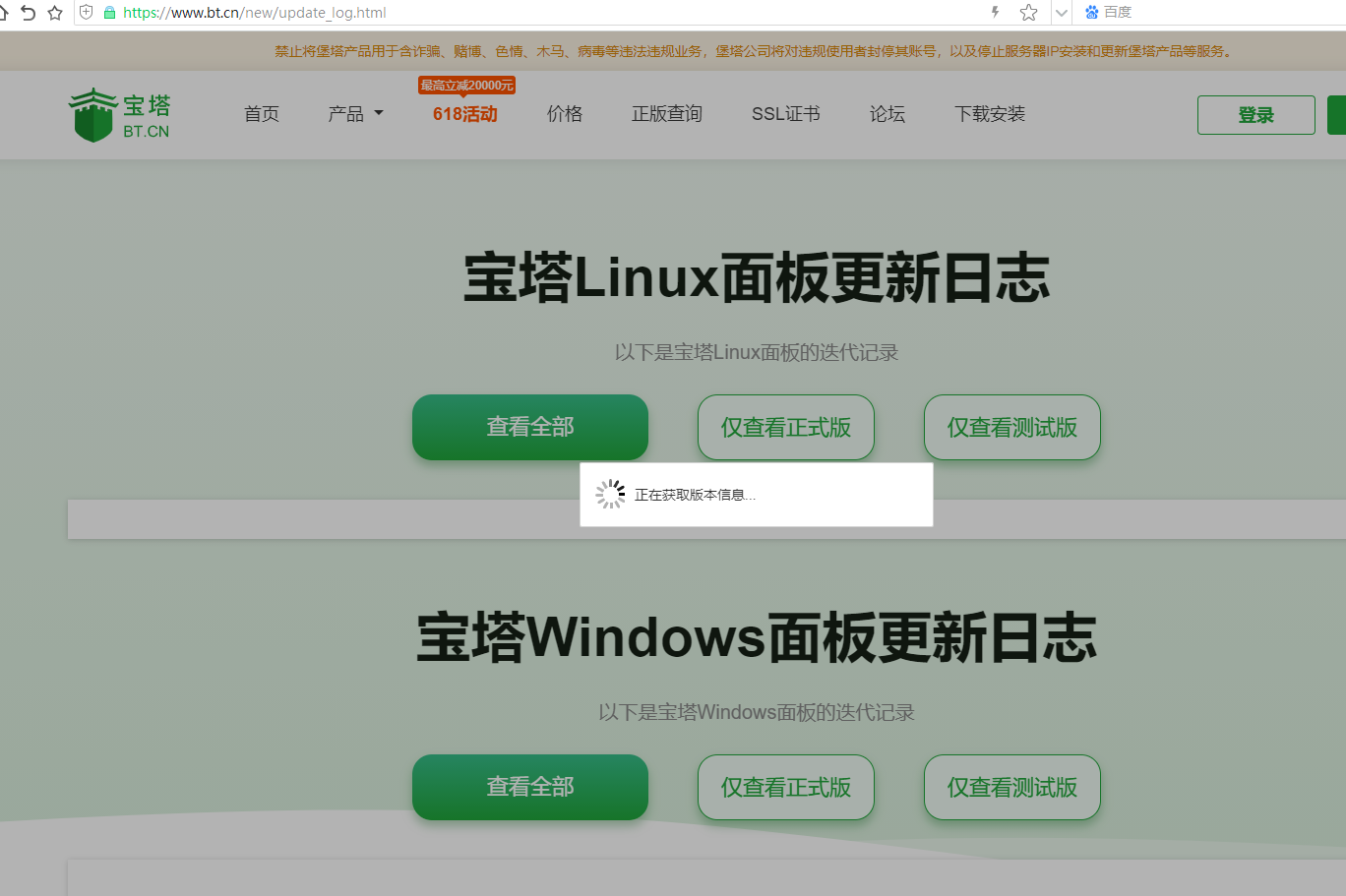The height and width of the screenshot is (896, 1346).
Task: Open the SSL证书 nav item
Action: [x=786, y=114]
